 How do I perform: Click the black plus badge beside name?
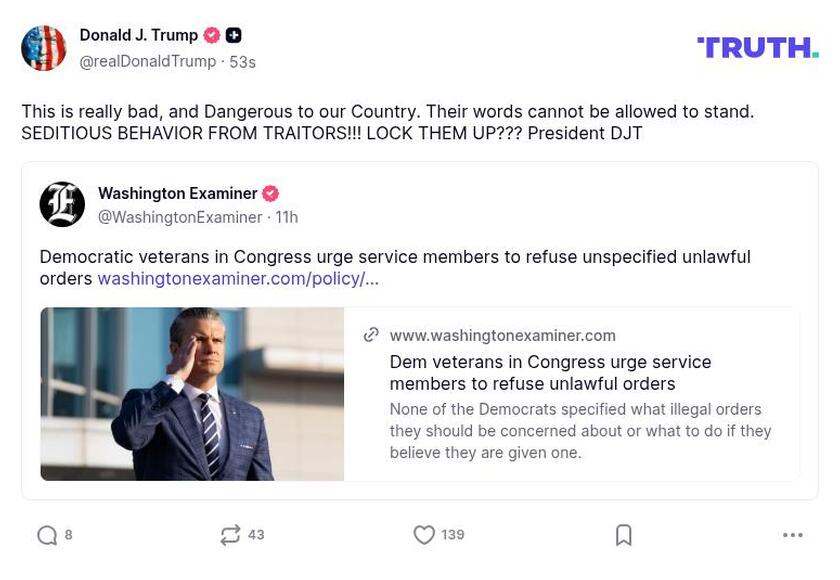pyautogui.click(x=233, y=35)
